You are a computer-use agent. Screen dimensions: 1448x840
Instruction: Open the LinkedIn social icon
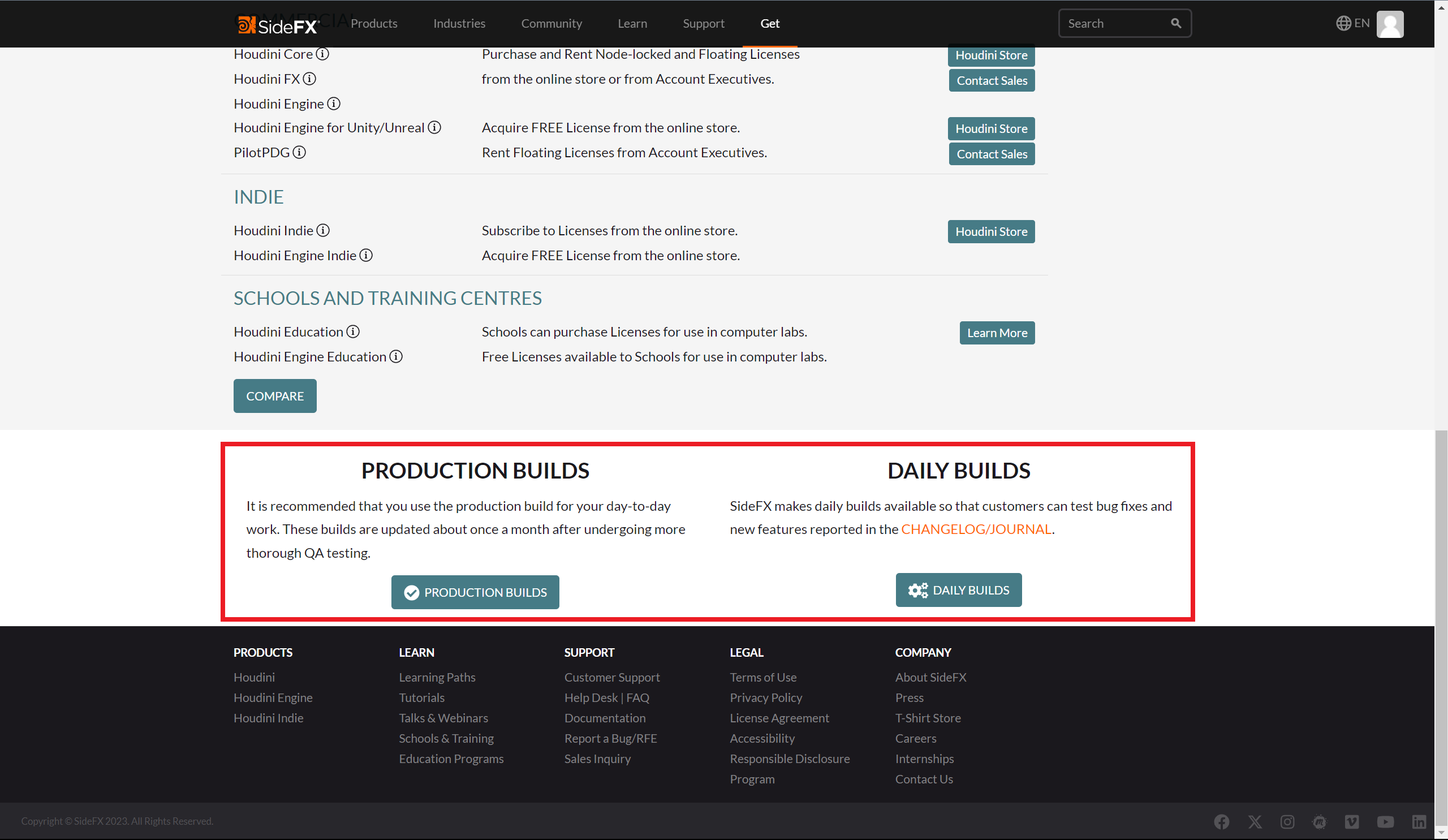[x=1419, y=821]
